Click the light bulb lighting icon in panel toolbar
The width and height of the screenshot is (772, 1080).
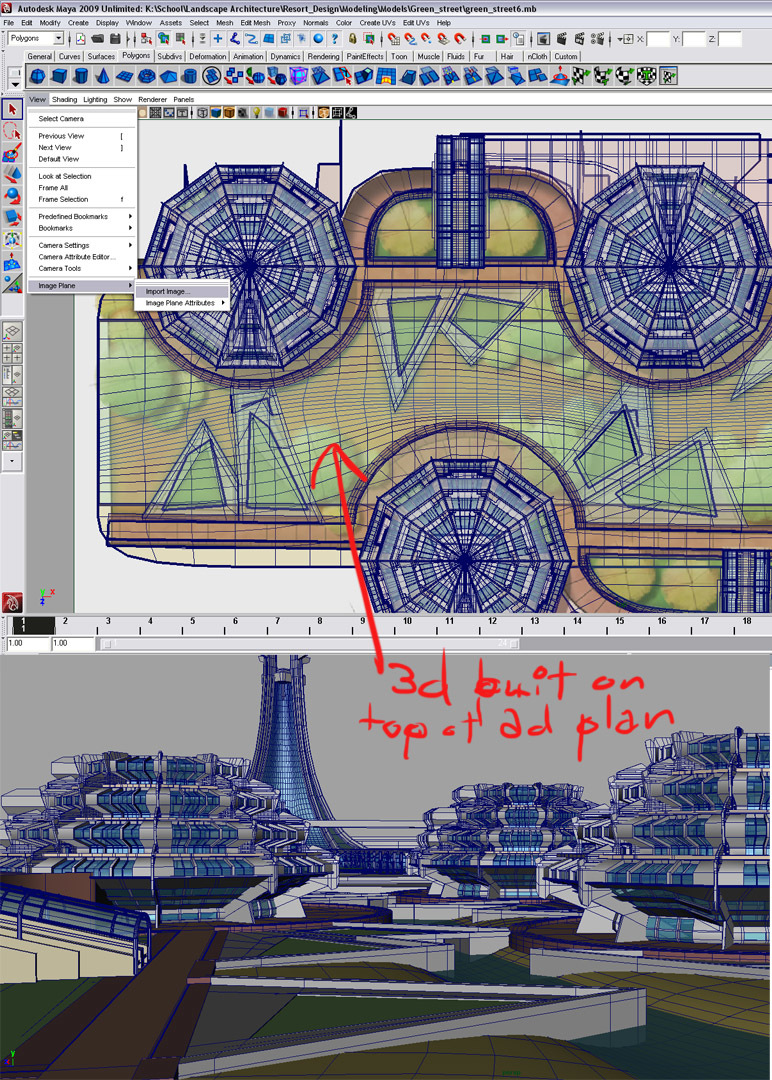[255, 113]
